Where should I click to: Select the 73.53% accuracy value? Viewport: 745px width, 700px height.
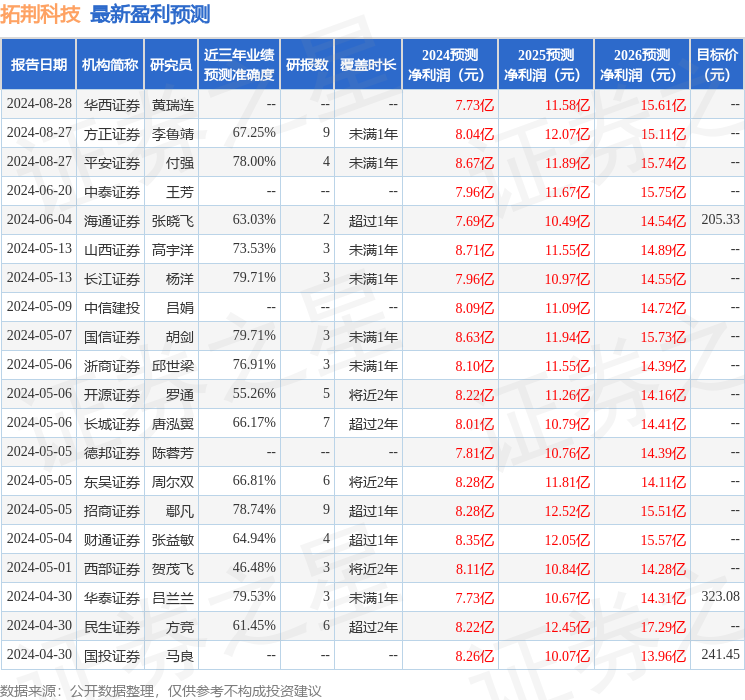[254, 249]
